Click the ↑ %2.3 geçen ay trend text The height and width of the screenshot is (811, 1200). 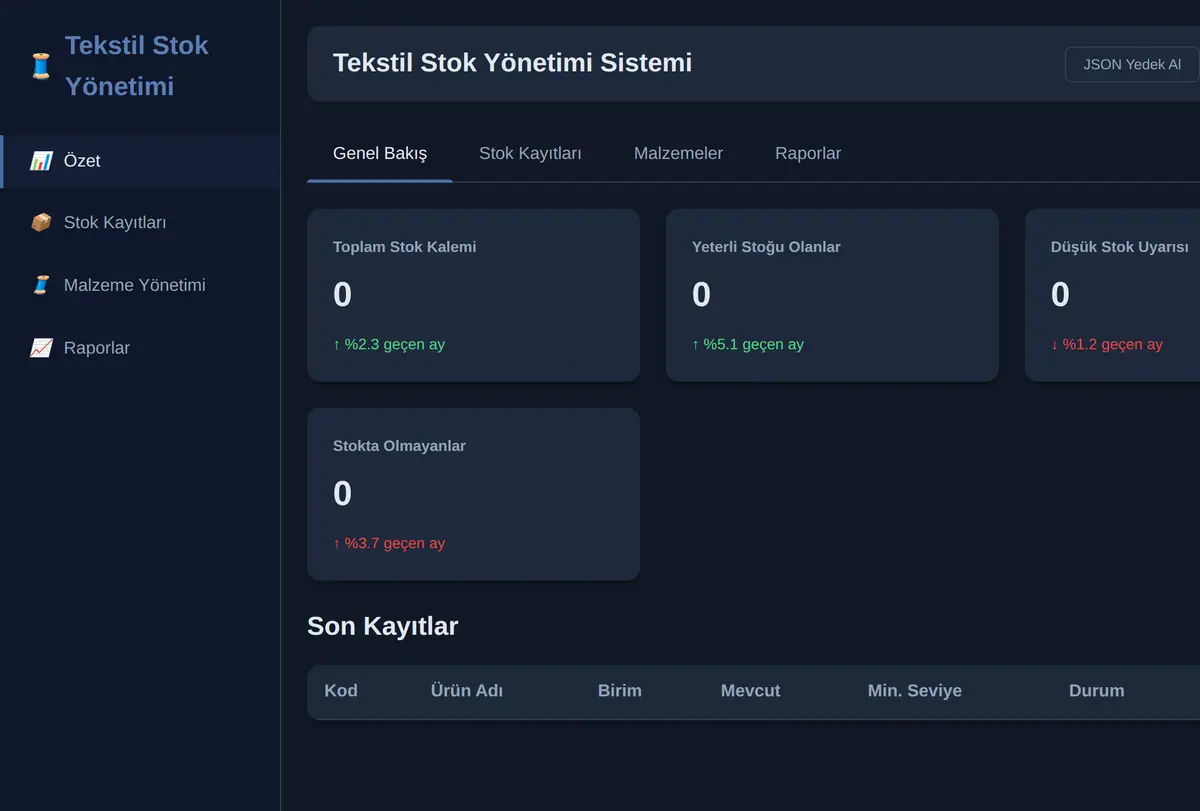coord(389,344)
